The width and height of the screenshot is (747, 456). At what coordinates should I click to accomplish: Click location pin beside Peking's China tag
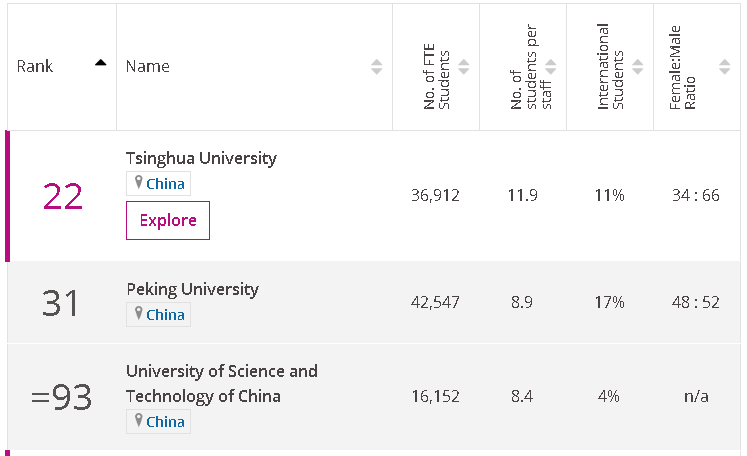click(138, 315)
